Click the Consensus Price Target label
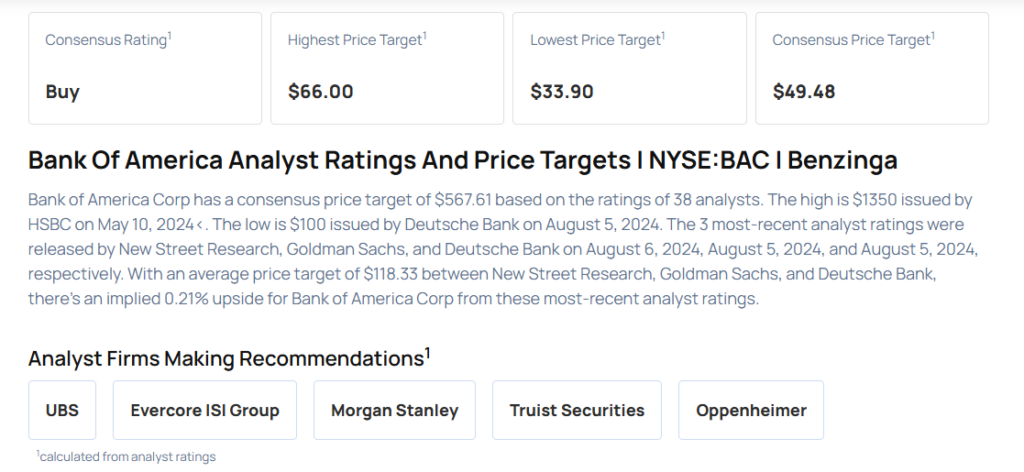The height and width of the screenshot is (472, 1024). pyautogui.click(x=853, y=40)
